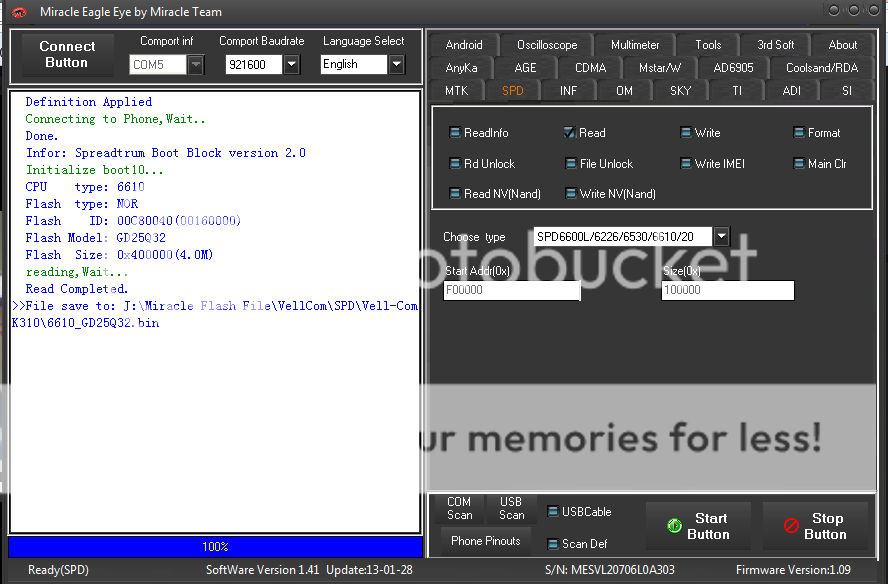Select the AnyKa tab

461,68
